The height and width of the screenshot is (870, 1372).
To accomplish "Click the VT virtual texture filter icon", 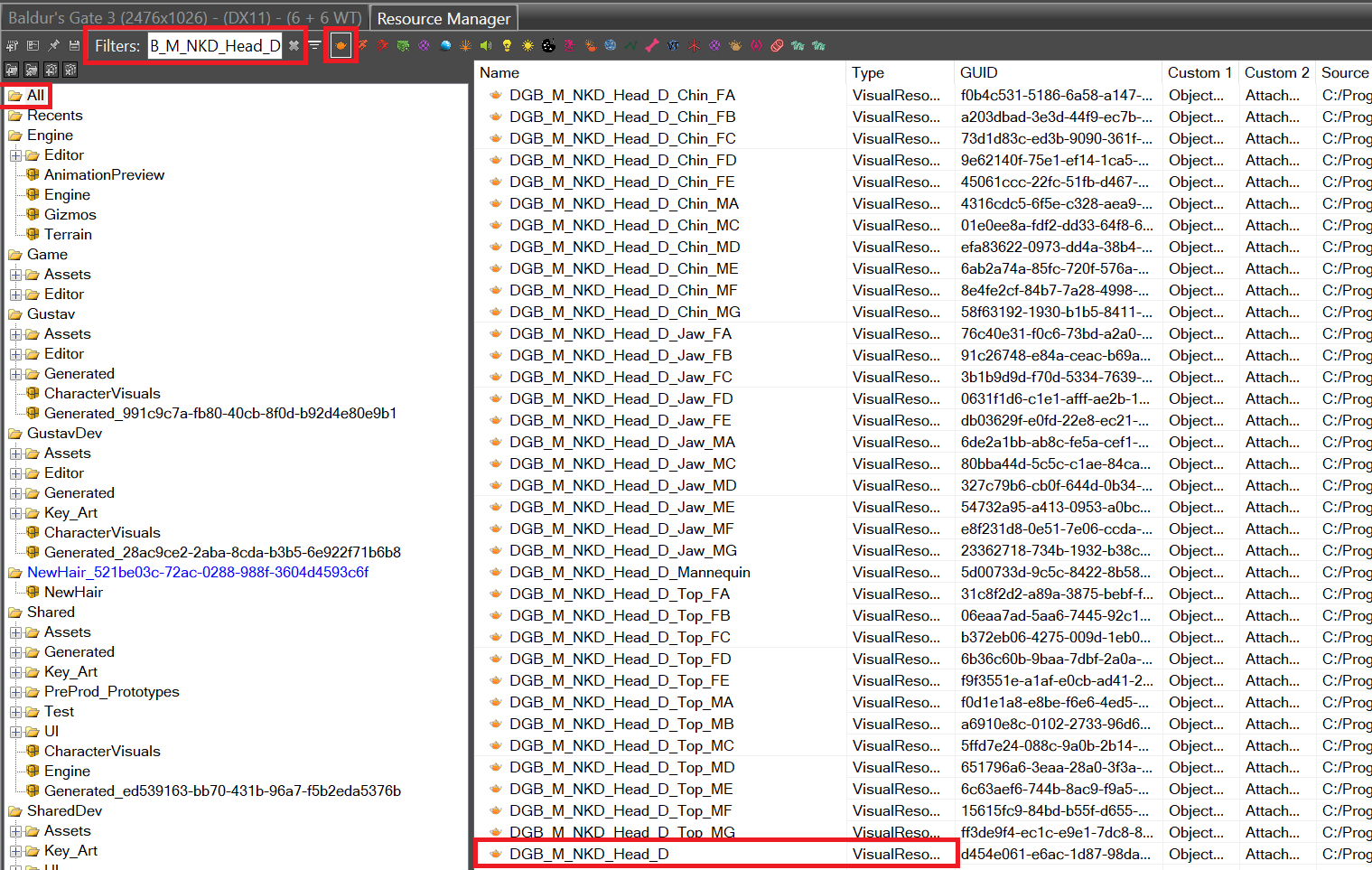I will coord(673,45).
